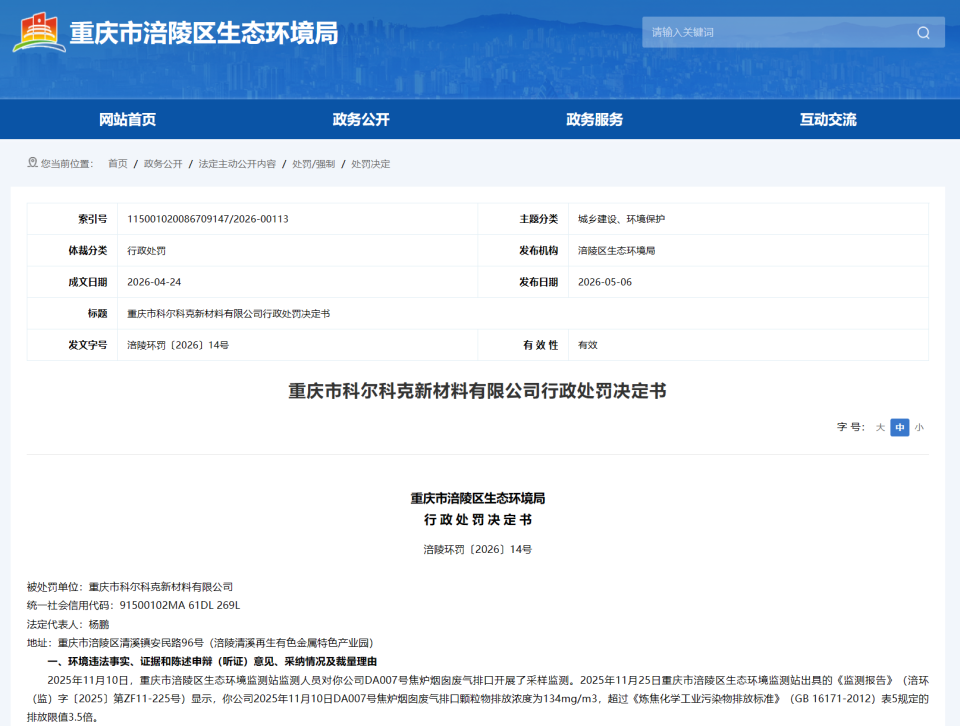Select the 法定代表人：杨鹏 line

[x=68, y=624]
